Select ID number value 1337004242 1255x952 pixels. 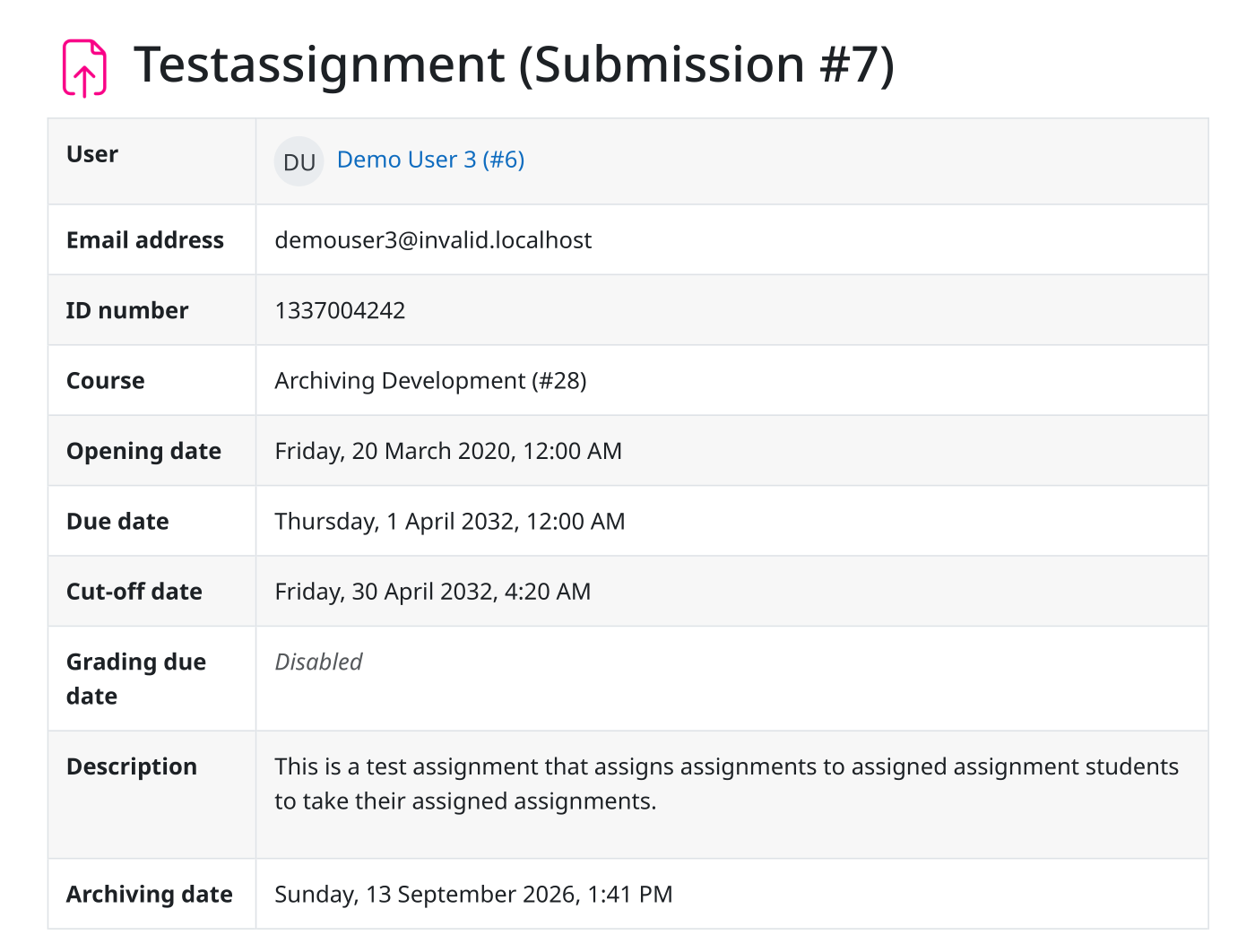[340, 310]
